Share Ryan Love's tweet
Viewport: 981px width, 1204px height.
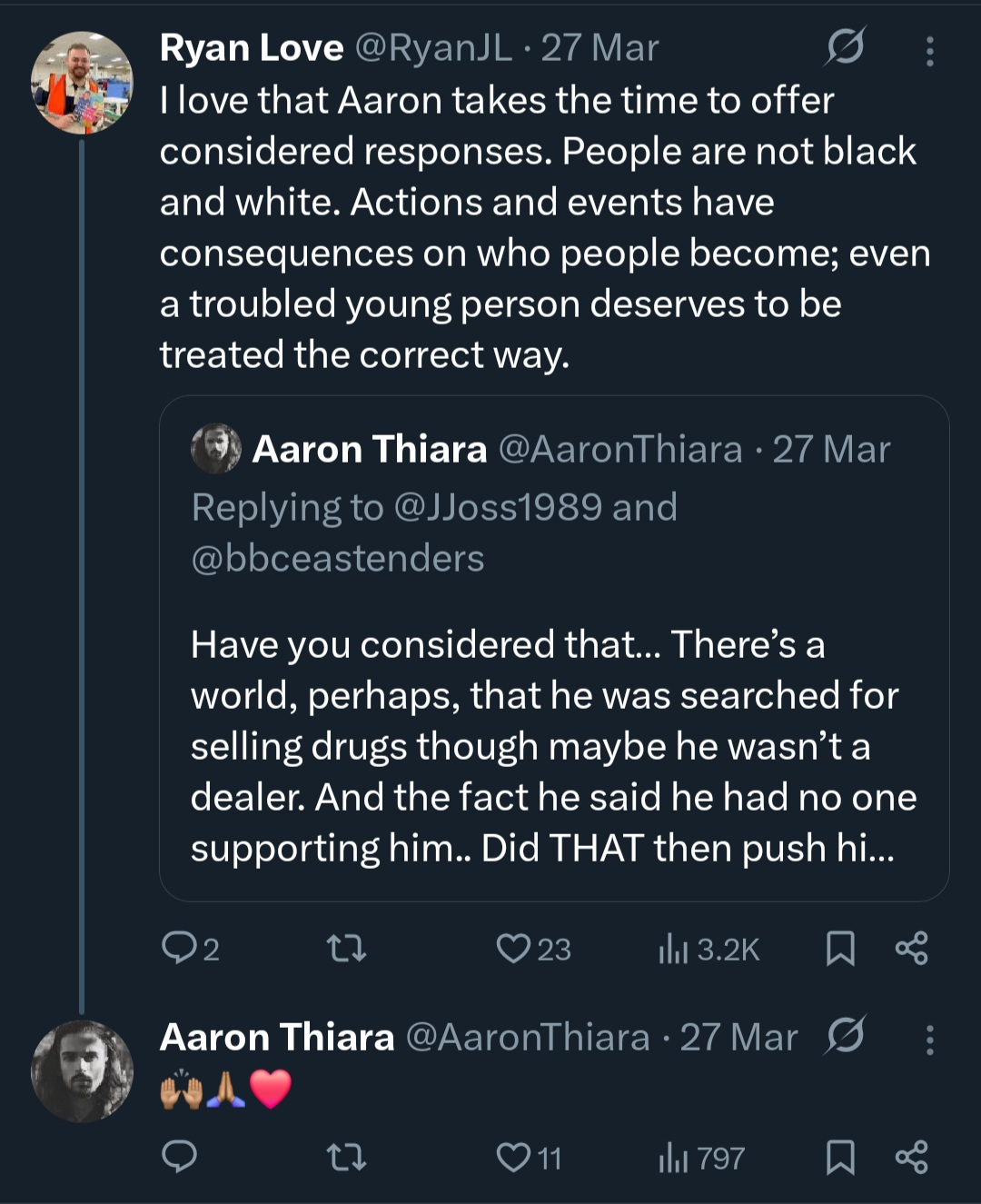(912, 949)
